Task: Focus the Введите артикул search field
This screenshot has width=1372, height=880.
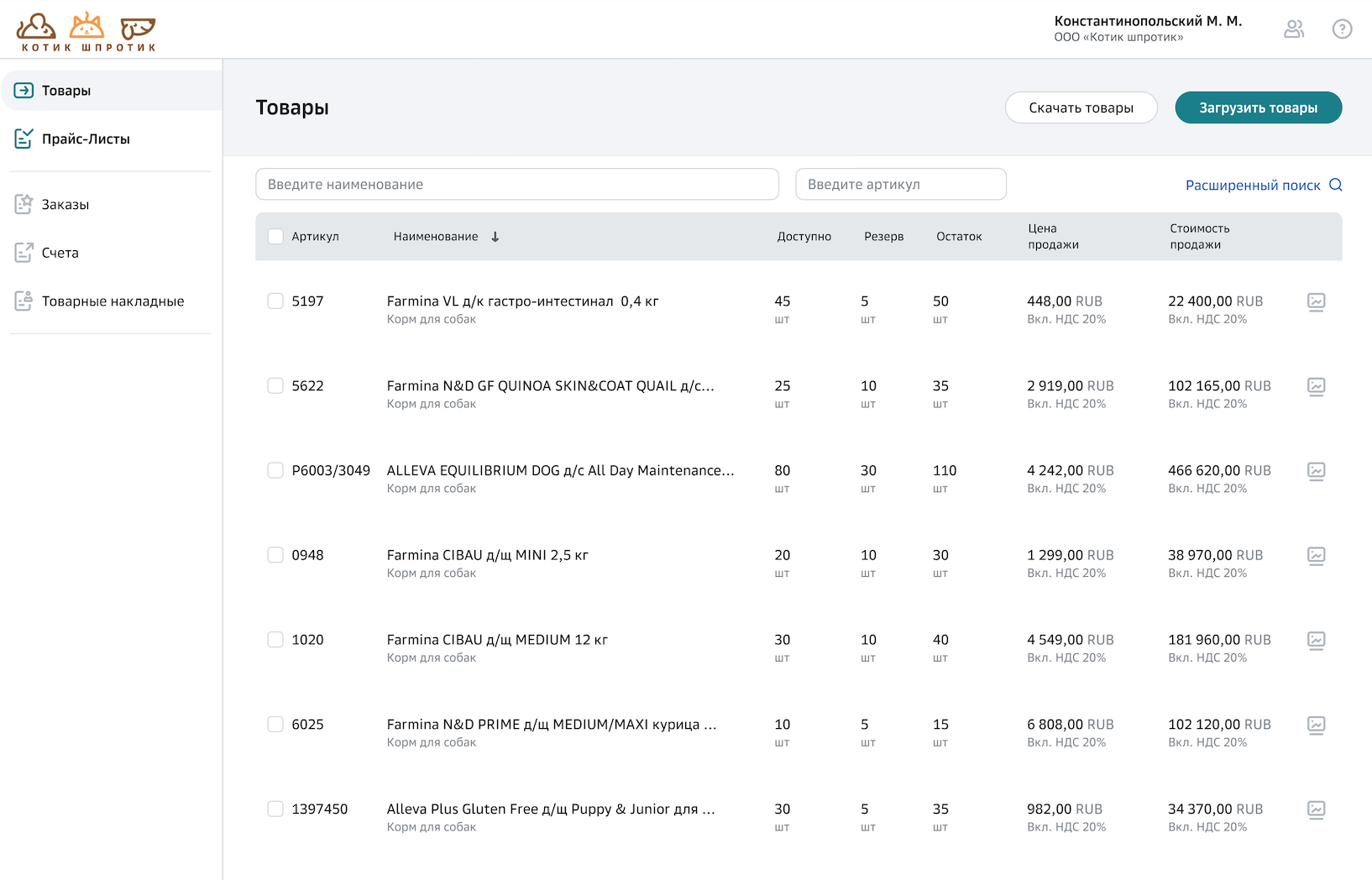Action: [901, 184]
